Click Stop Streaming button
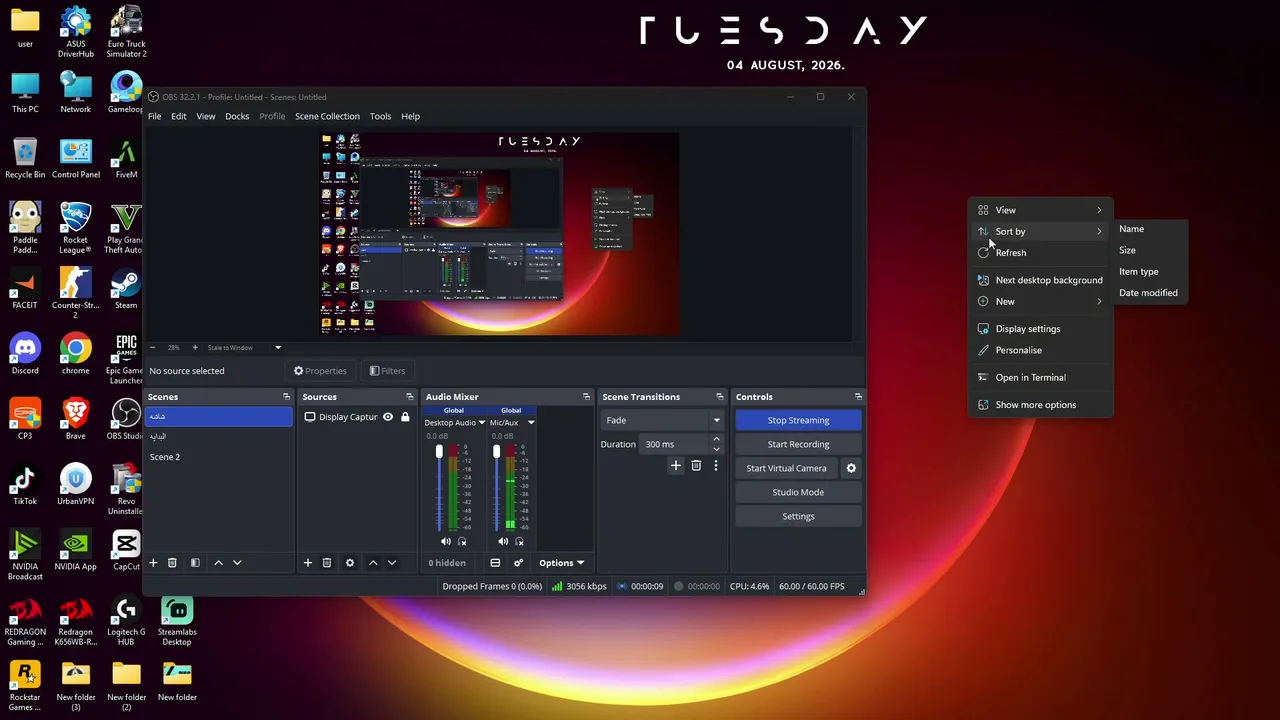 pos(798,420)
